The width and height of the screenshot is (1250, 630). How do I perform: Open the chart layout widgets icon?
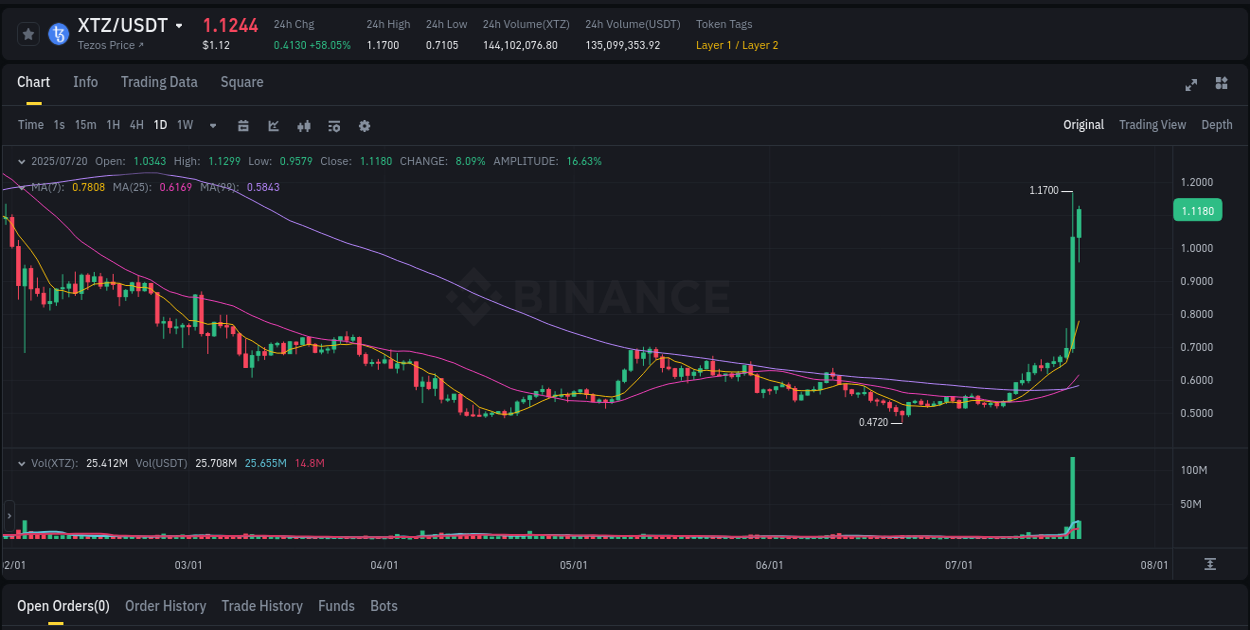click(x=1220, y=85)
